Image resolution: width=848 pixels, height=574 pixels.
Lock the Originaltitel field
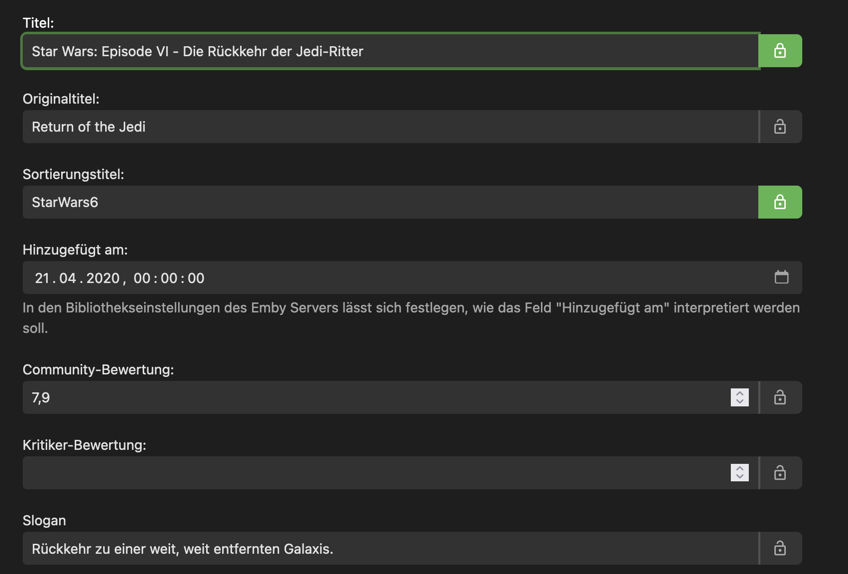click(780, 127)
